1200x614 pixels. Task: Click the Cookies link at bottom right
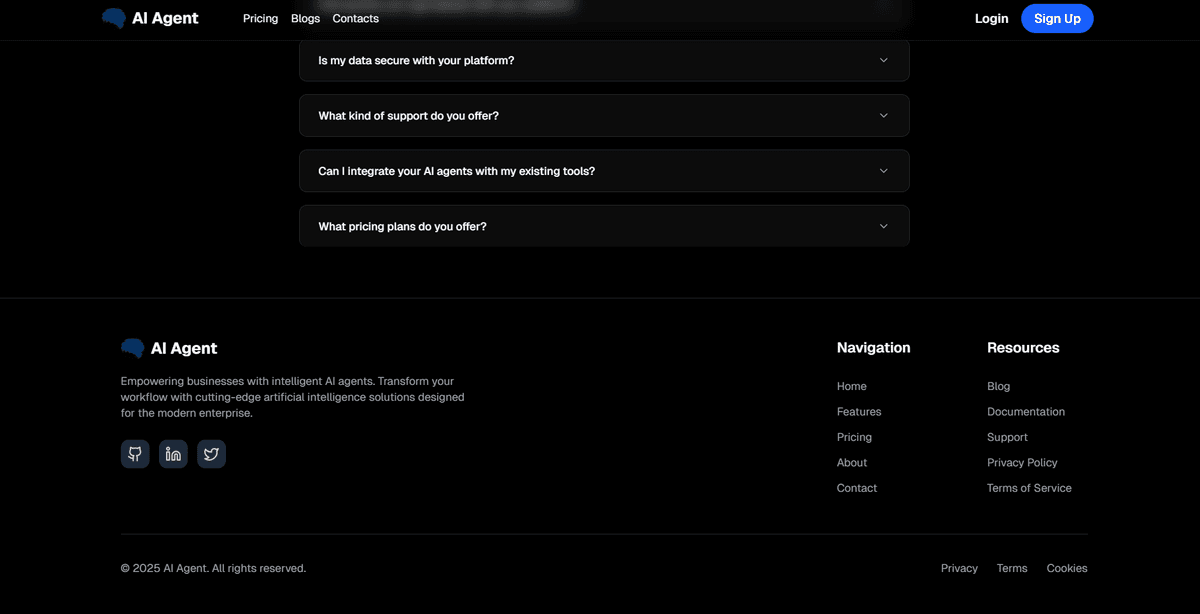(1066, 568)
